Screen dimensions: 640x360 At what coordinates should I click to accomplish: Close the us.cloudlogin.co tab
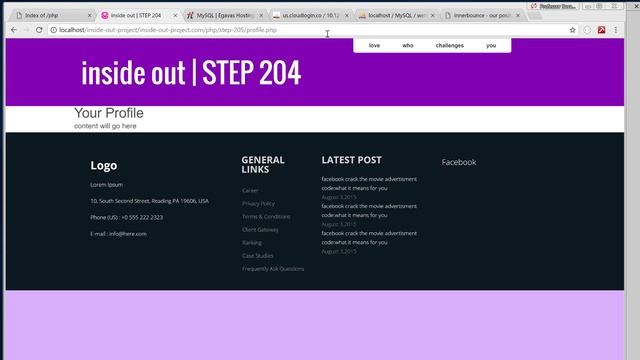point(347,15)
